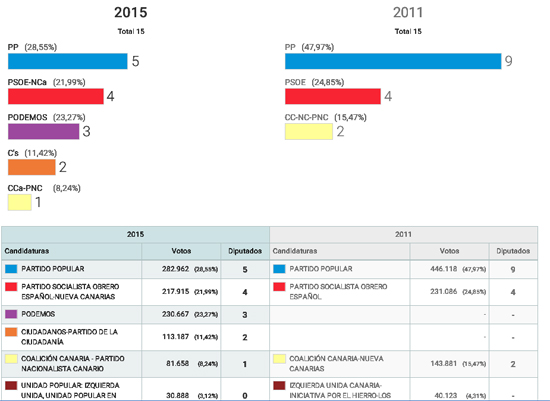Click the red PSOE bar in 2011 chart
This screenshot has height=401, width=550.
(333, 96)
